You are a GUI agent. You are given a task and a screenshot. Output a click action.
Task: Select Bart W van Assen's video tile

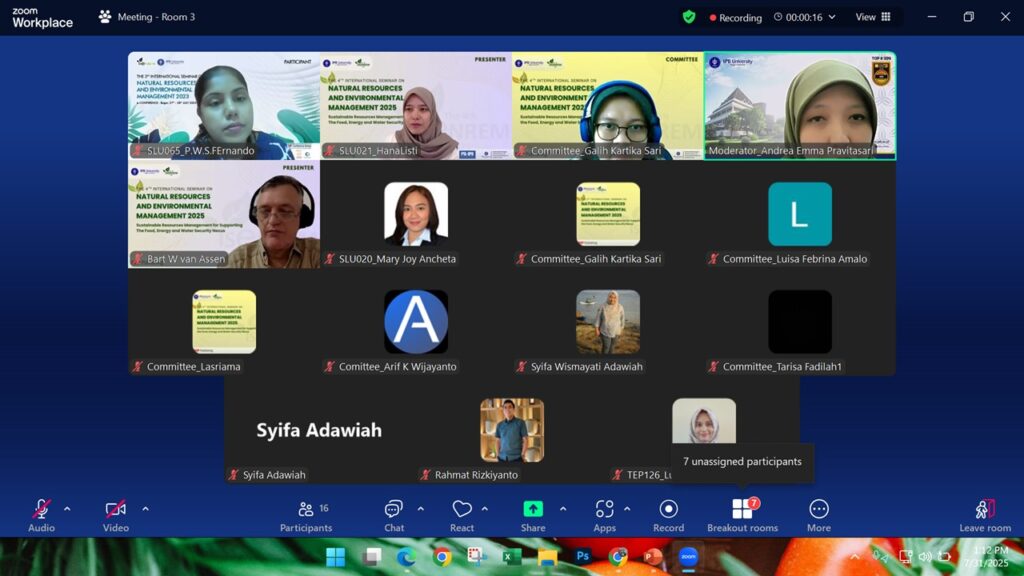pos(224,215)
